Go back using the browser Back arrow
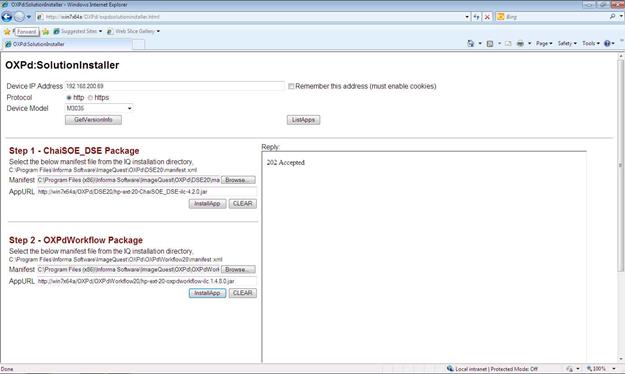 pos(7,17)
